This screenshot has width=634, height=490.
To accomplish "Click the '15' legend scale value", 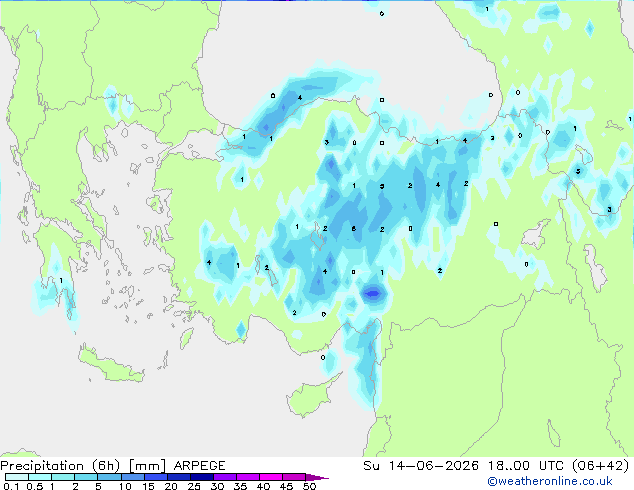I will tap(148, 486).
